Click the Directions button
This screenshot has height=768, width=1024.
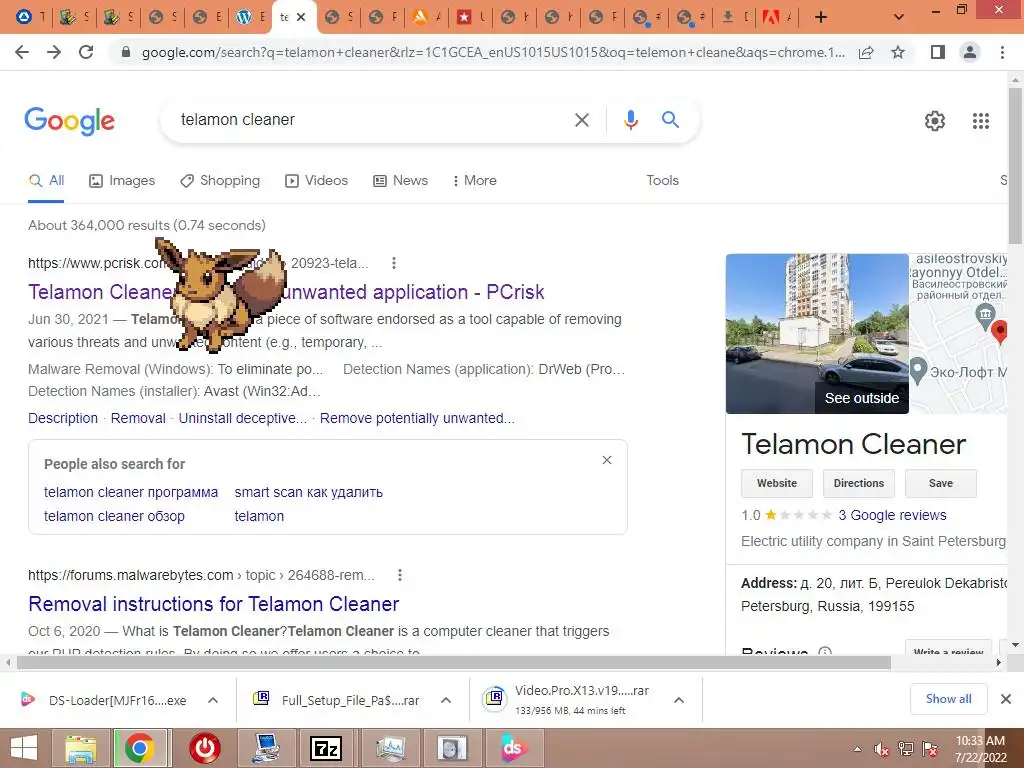(858, 483)
